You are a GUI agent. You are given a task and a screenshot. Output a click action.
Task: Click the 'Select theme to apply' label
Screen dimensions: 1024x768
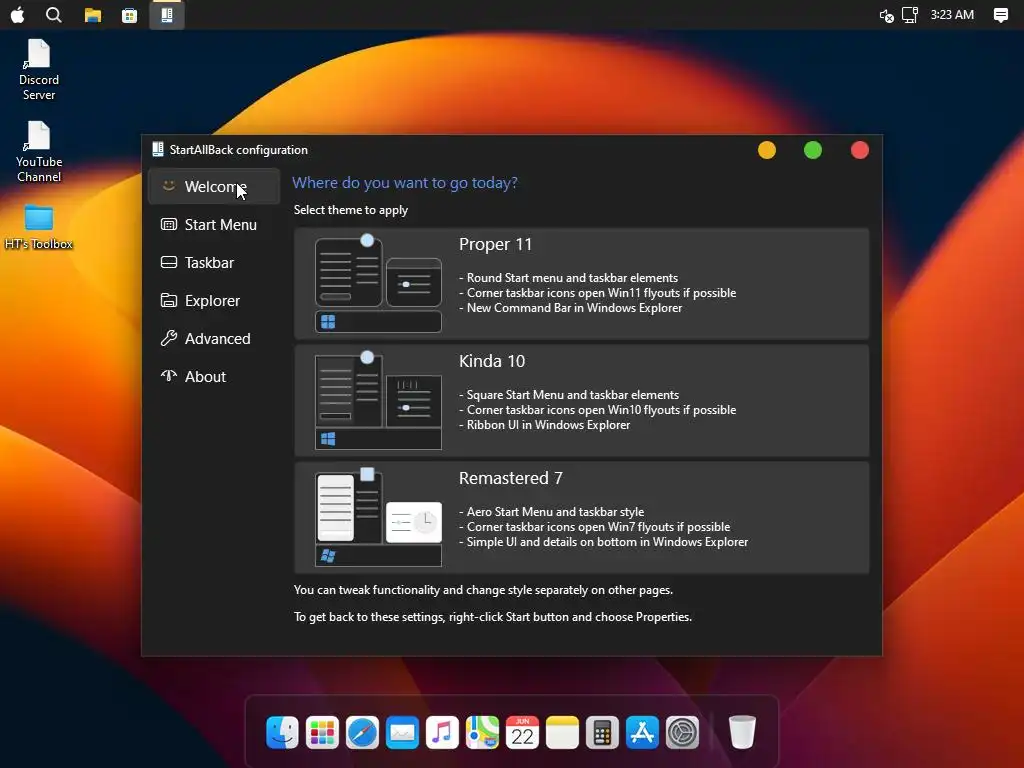tap(351, 210)
